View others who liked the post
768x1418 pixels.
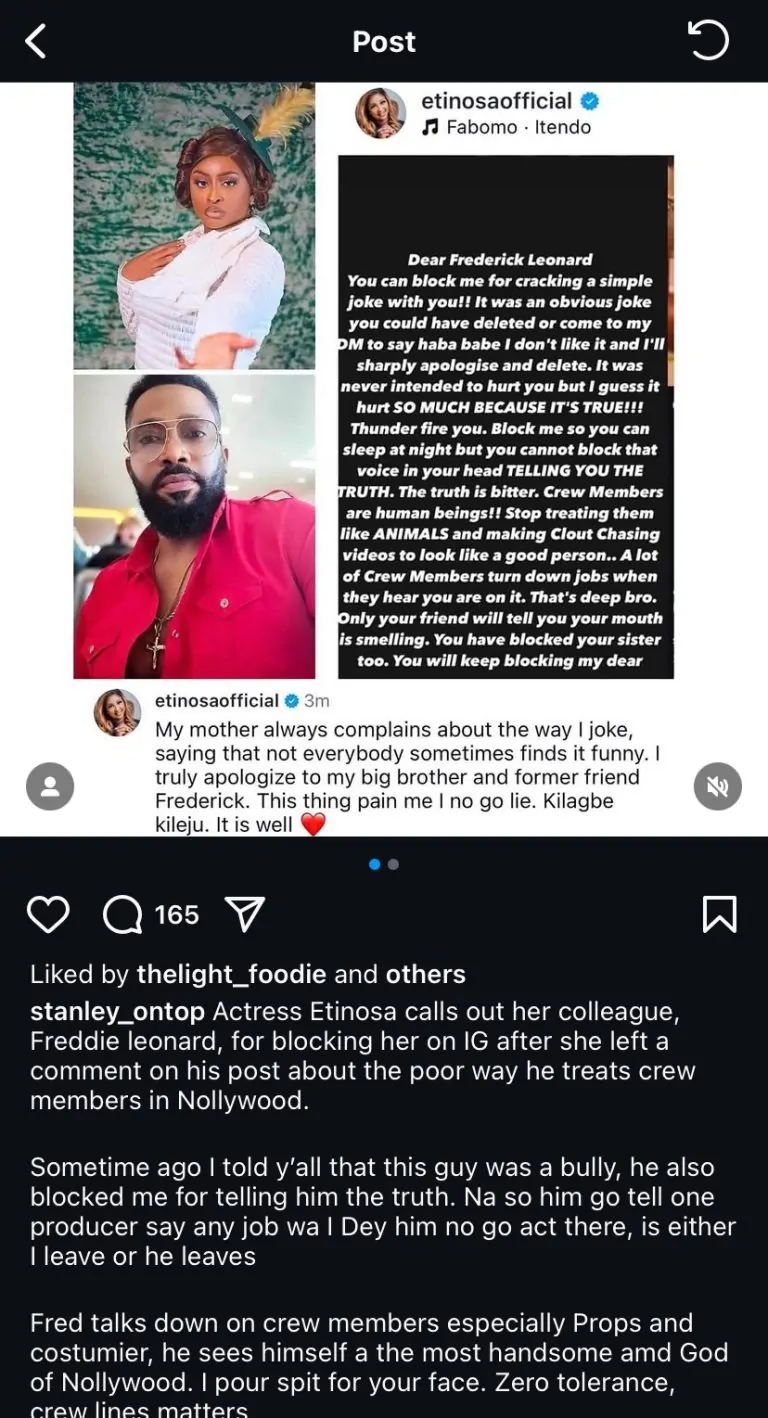coord(426,974)
